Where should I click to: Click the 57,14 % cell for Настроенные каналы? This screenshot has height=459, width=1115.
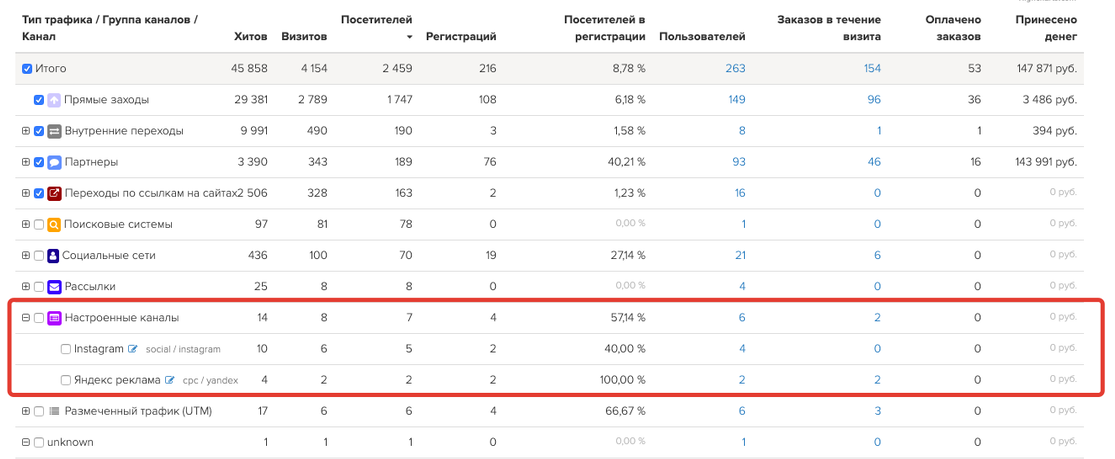pos(627,318)
